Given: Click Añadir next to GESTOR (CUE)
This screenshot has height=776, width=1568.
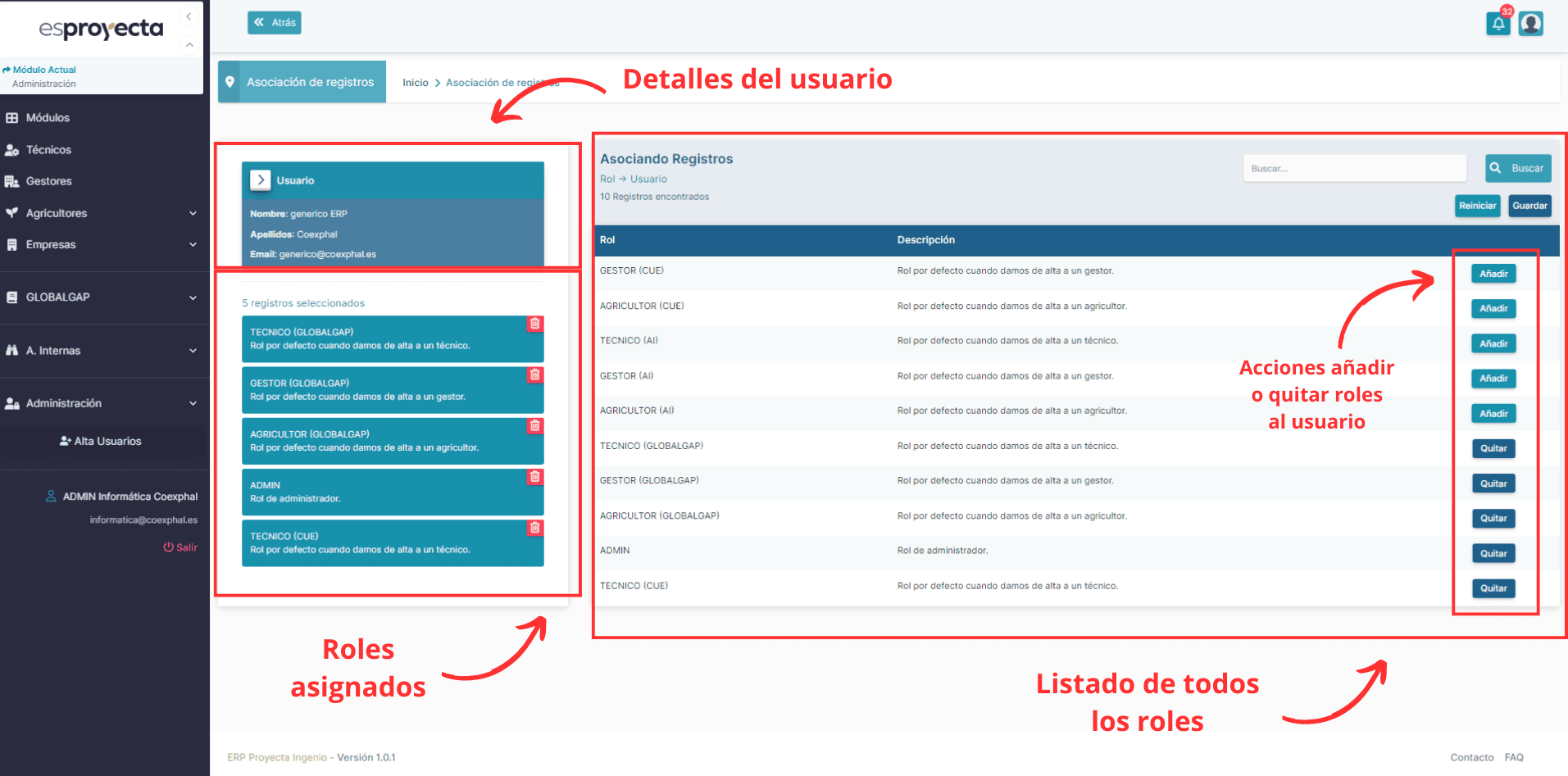Looking at the screenshot, I should click(x=1493, y=273).
